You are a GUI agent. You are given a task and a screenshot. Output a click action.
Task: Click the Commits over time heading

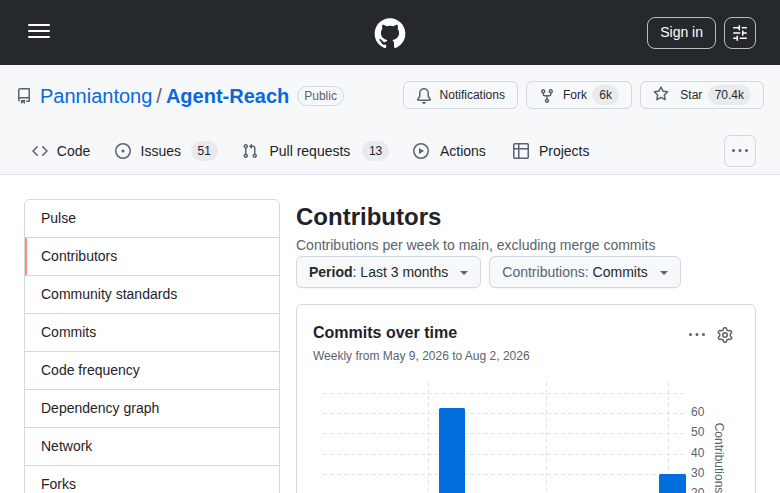tap(385, 332)
